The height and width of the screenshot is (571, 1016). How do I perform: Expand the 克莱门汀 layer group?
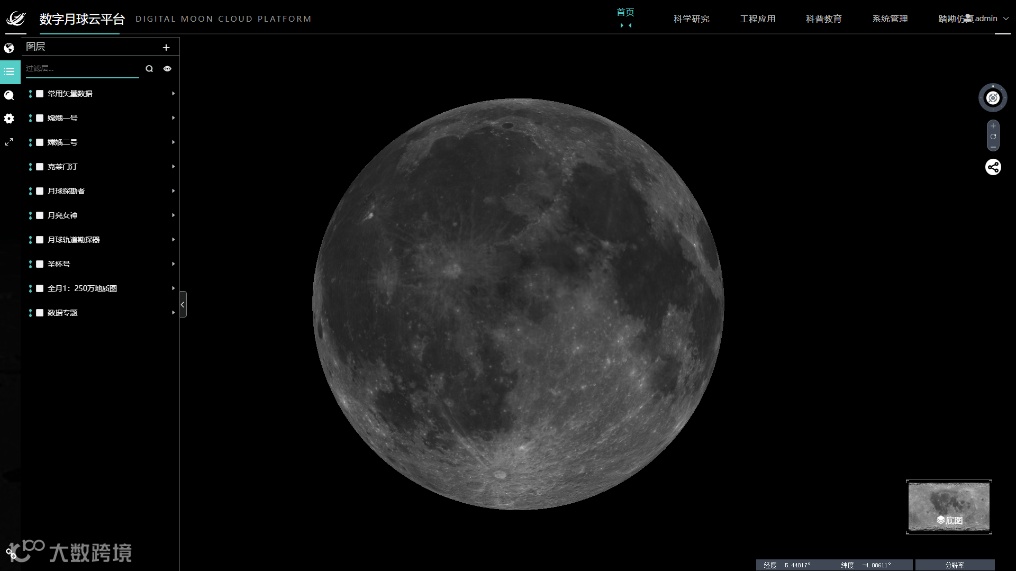point(173,167)
